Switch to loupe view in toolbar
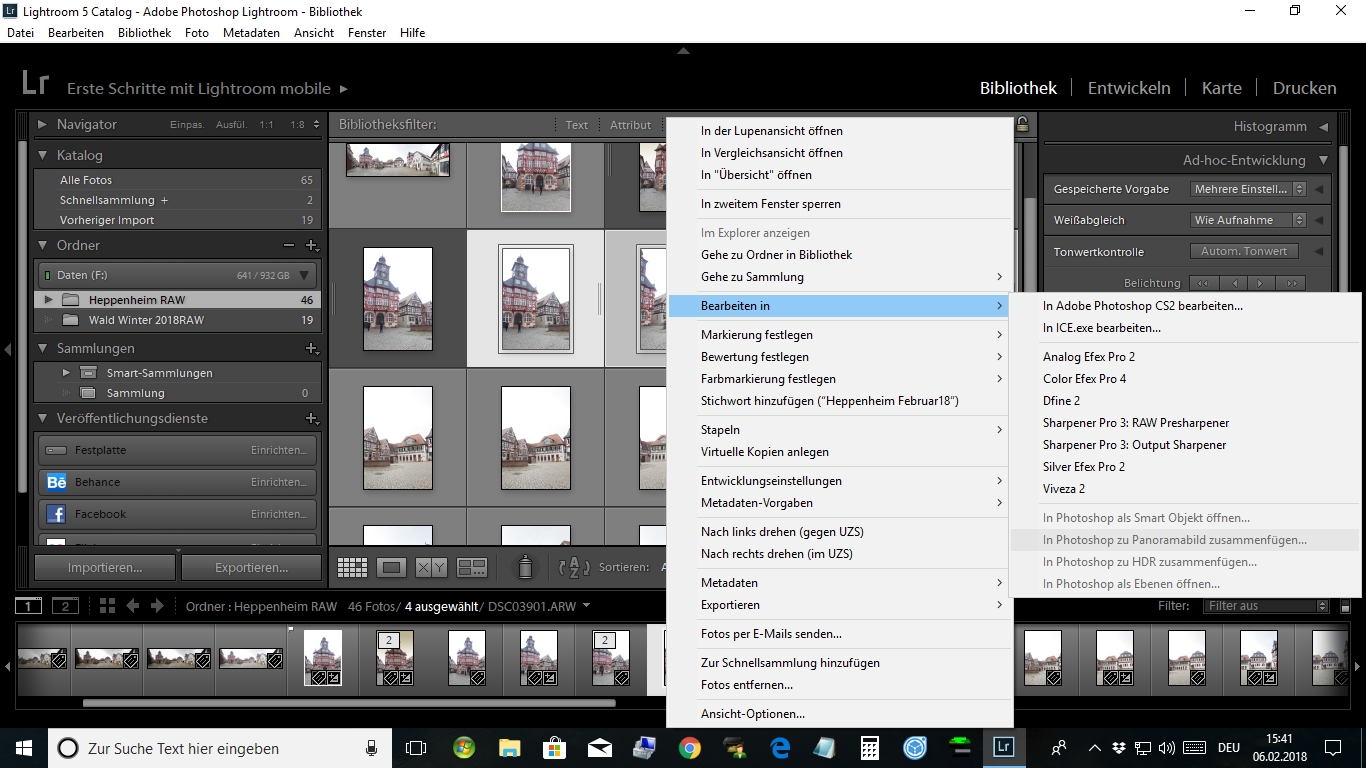Image resolution: width=1366 pixels, height=768 pixels. click(x=391, y=567)
